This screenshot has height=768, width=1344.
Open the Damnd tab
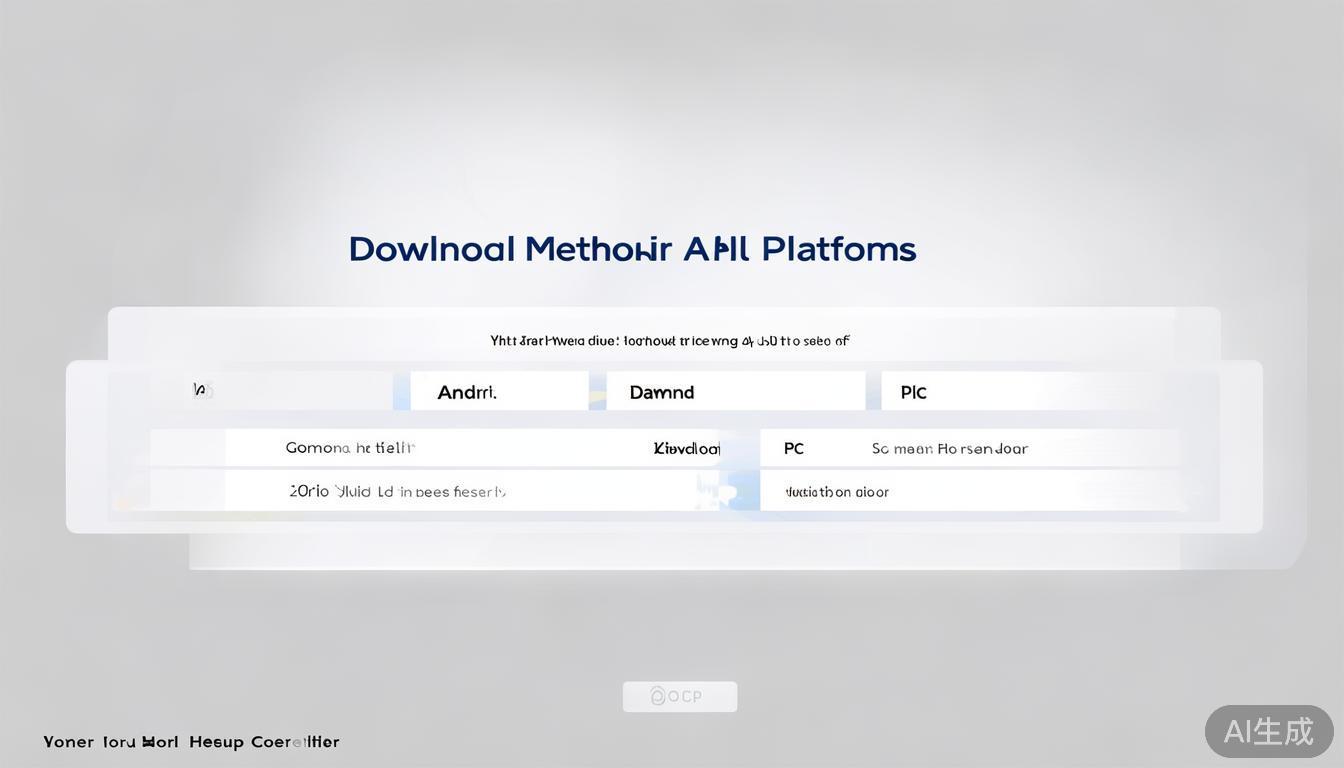click(661, 392)
